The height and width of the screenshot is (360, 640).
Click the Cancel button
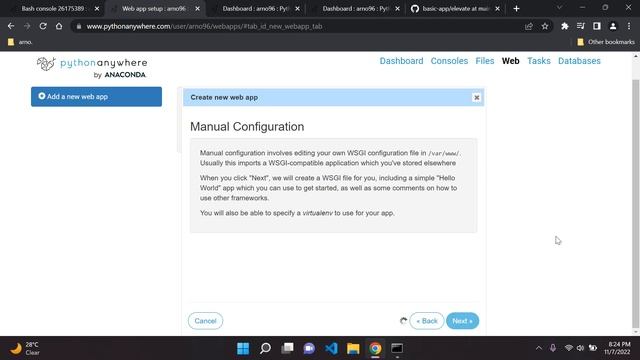coord(205,321)
